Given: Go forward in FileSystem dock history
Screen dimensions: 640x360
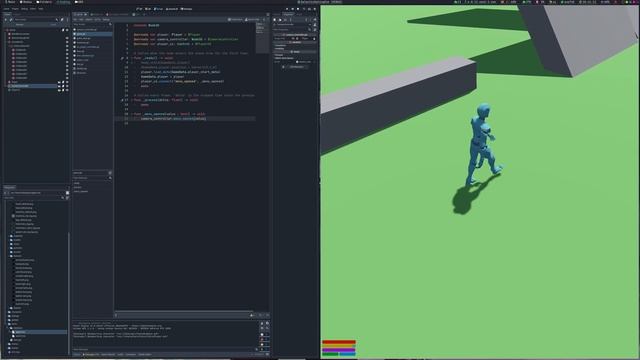Looking at the screenshot, I should (x=8, y=193).
